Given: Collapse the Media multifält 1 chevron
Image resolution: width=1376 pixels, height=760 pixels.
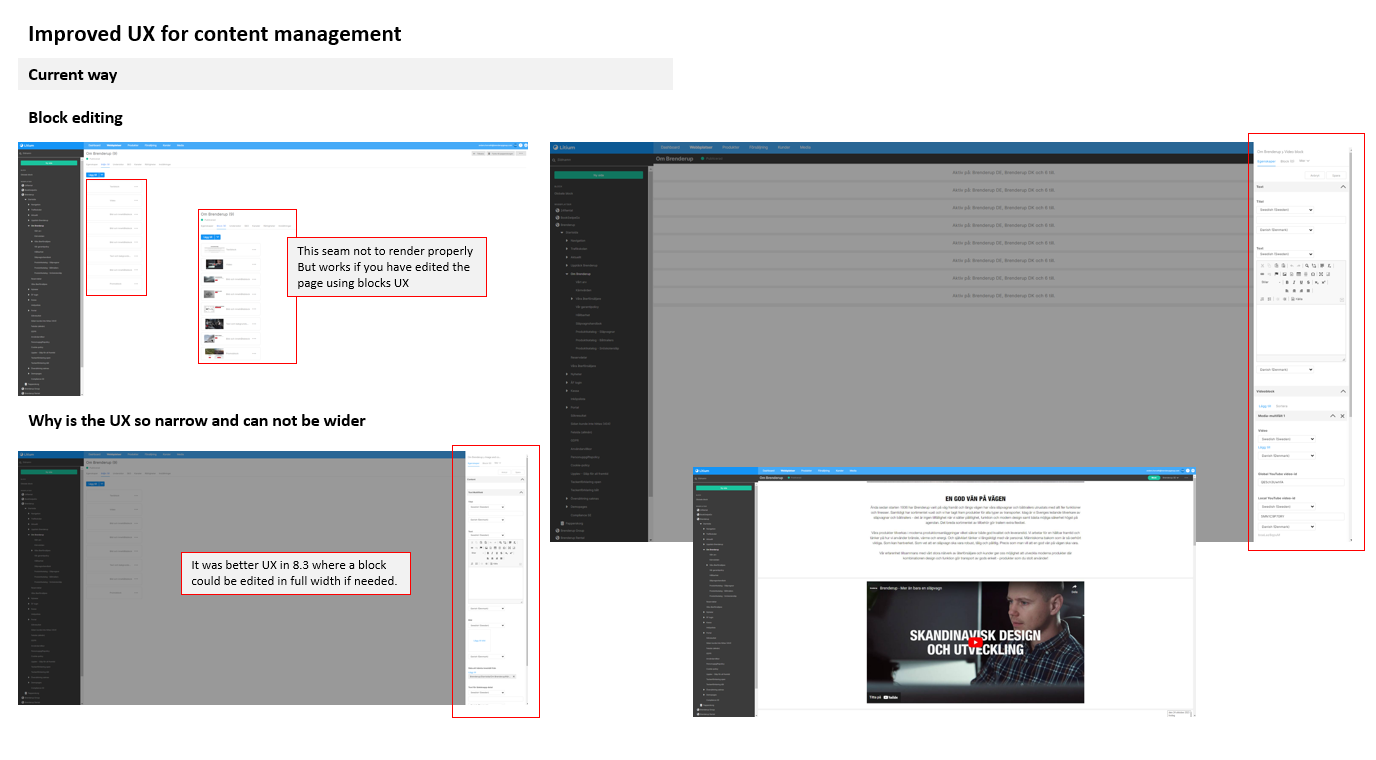Looking at the screenshot, I should pos(1332,416).
